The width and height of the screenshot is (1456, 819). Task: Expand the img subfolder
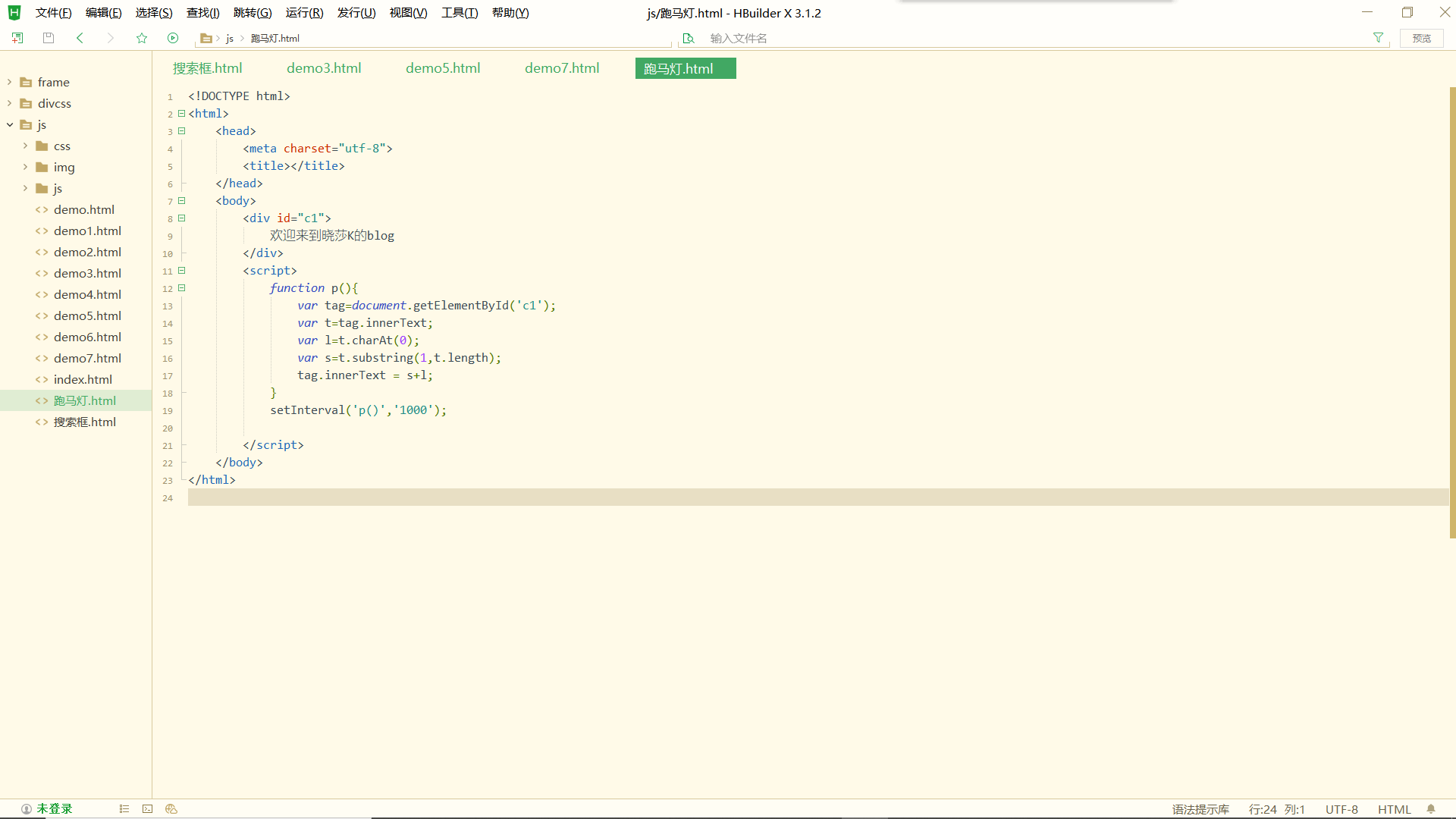click(25, 167)
